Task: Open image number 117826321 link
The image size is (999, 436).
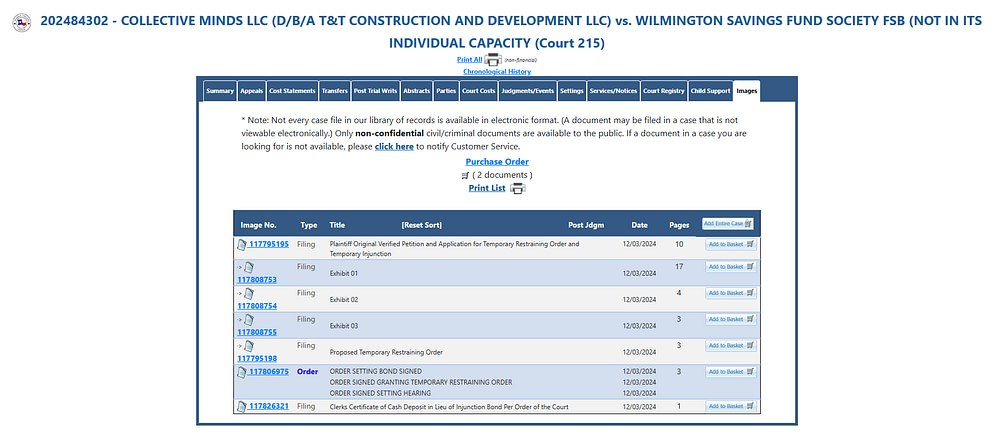Action: point(268,406)
